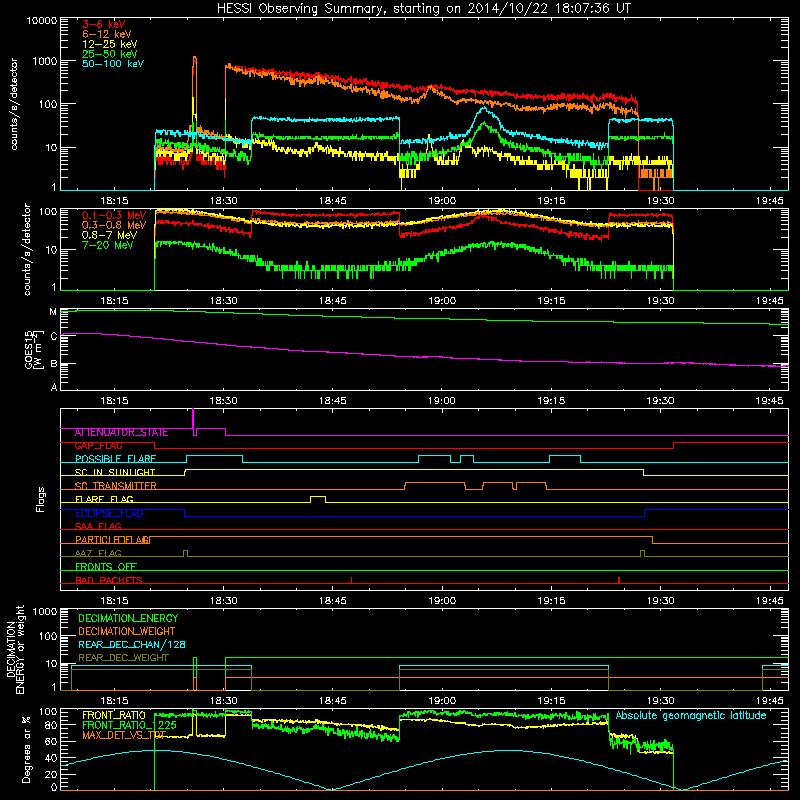Click the MAX_DET_VS_TOT legend label

[x=124, y=735]
